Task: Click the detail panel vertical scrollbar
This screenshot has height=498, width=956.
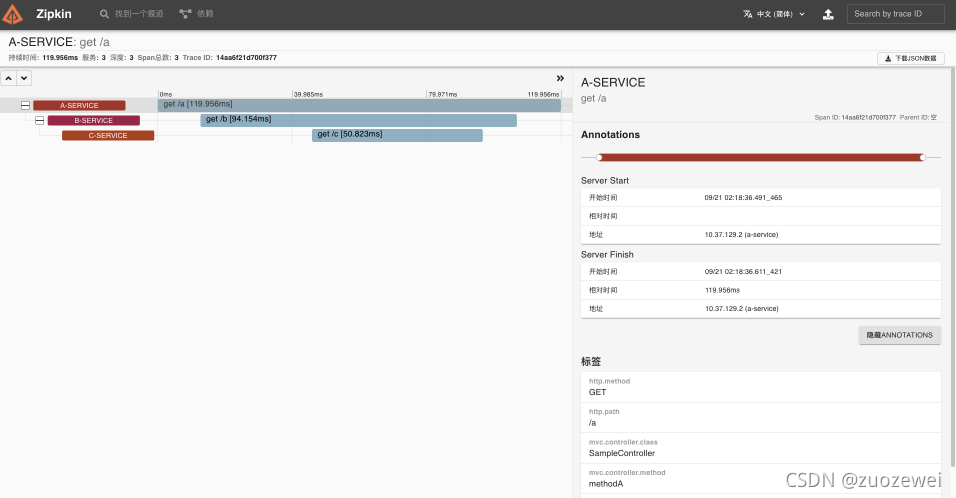Action: click(953, 268)
